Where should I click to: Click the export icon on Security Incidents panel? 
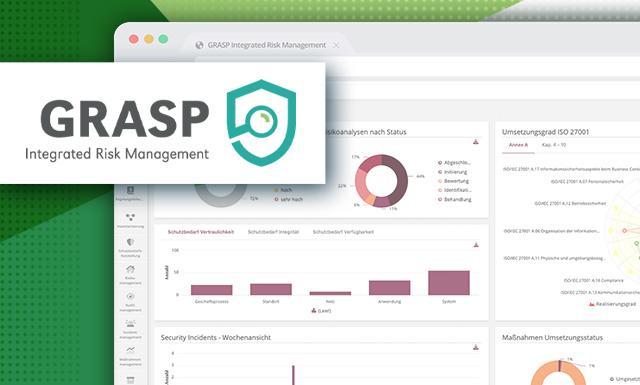click(476, 347)
